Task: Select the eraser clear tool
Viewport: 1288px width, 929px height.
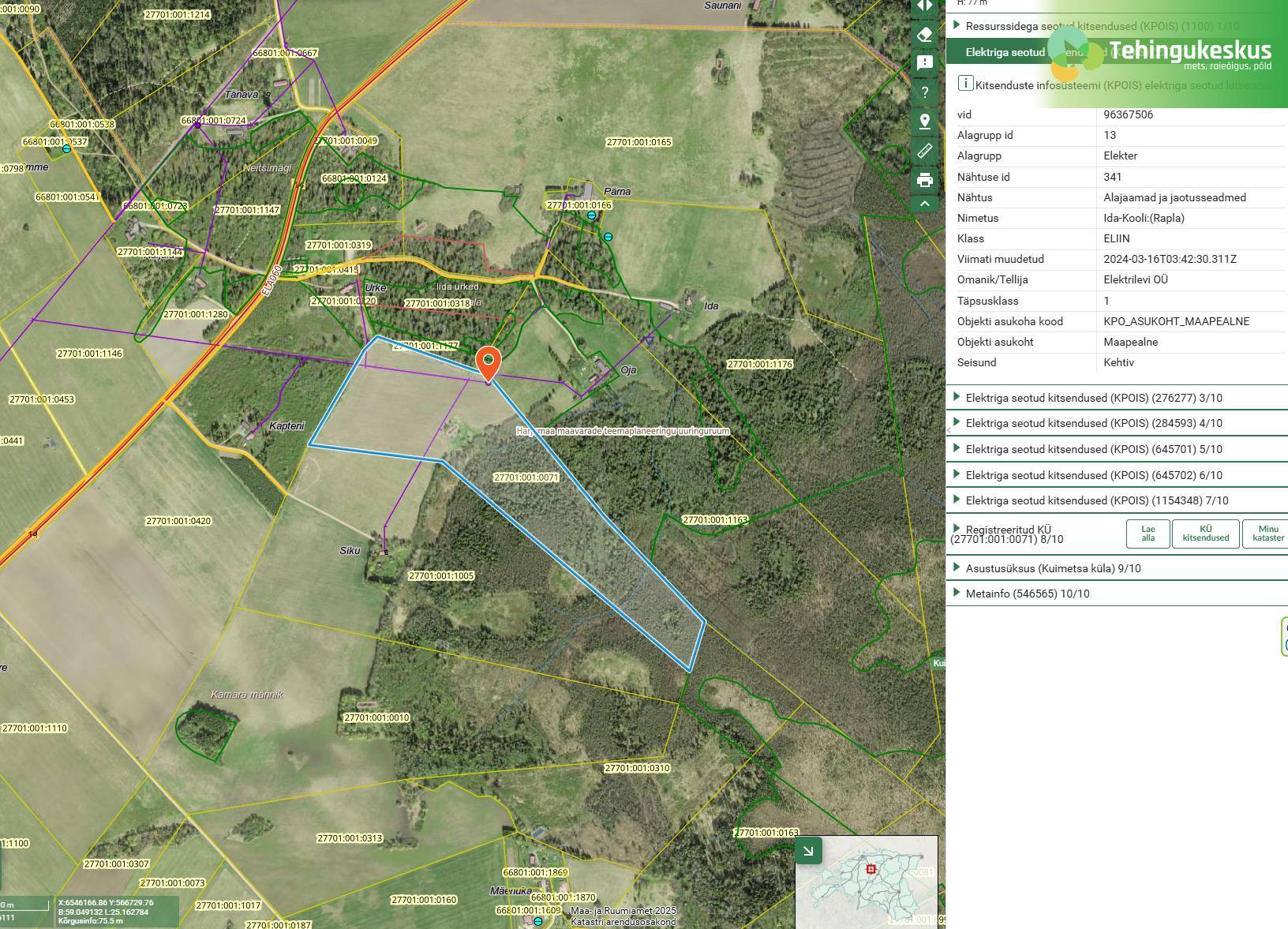Action: pyautogui.click(x=925, y=35)
